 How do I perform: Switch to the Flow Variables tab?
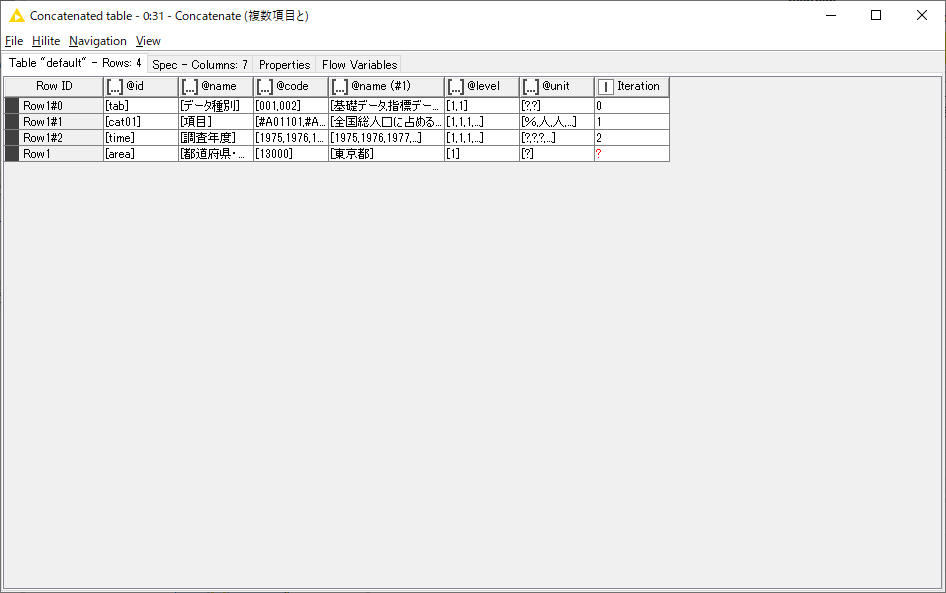click(360, 65)
